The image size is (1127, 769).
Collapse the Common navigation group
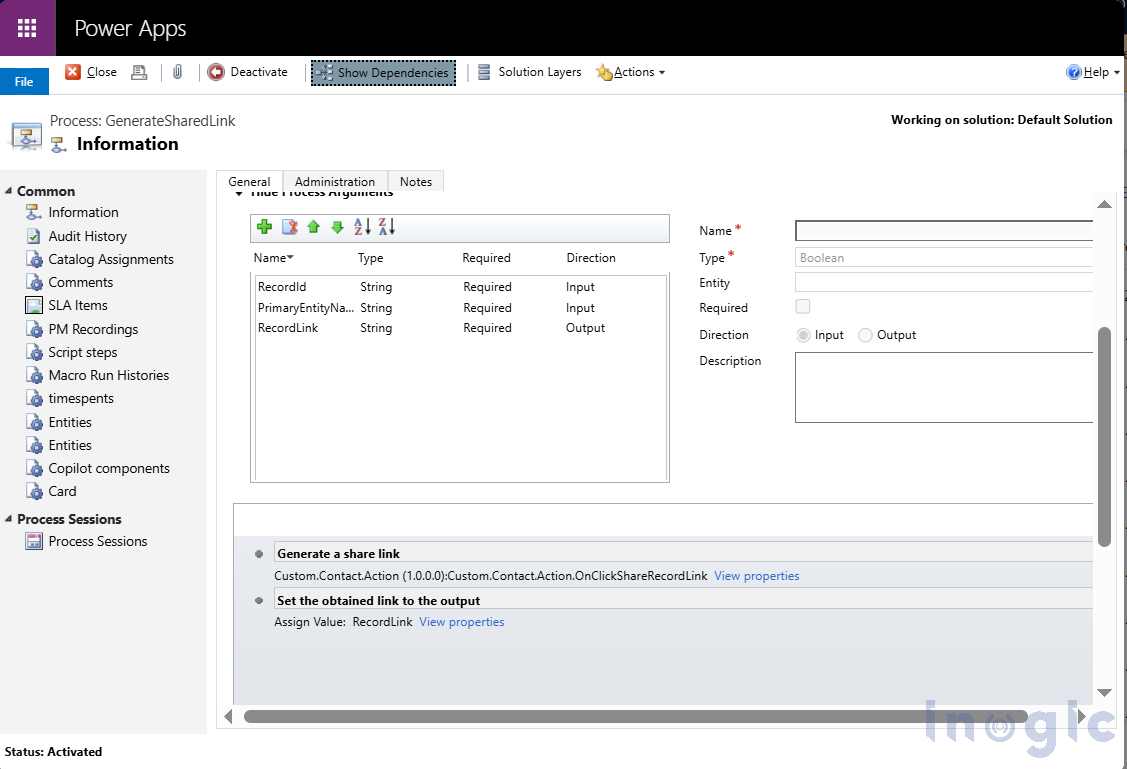pos(9,190)
